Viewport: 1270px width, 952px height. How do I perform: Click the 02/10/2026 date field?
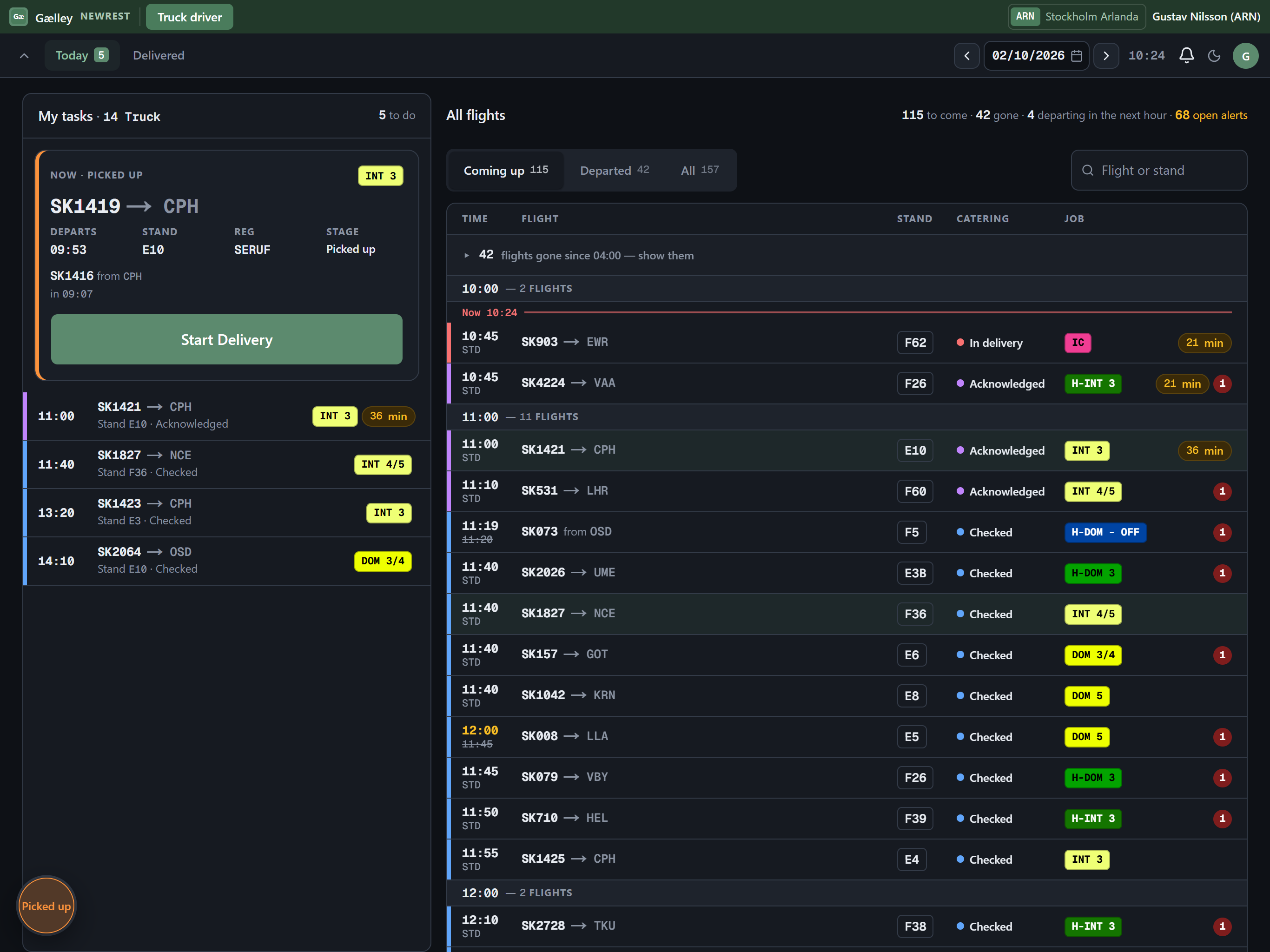click(1036, 56)
